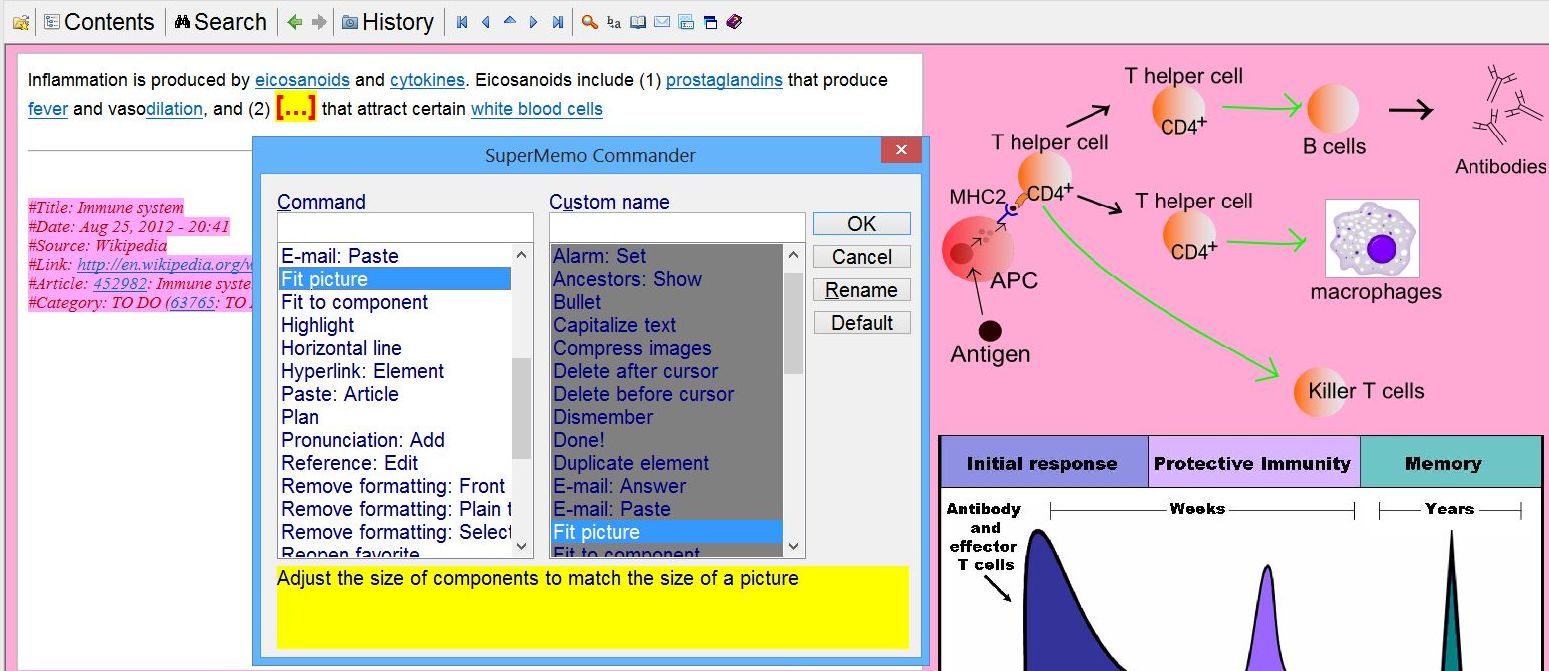Click the up arrow to parent element
1549x671 pixels.
(x=510, y=21)
